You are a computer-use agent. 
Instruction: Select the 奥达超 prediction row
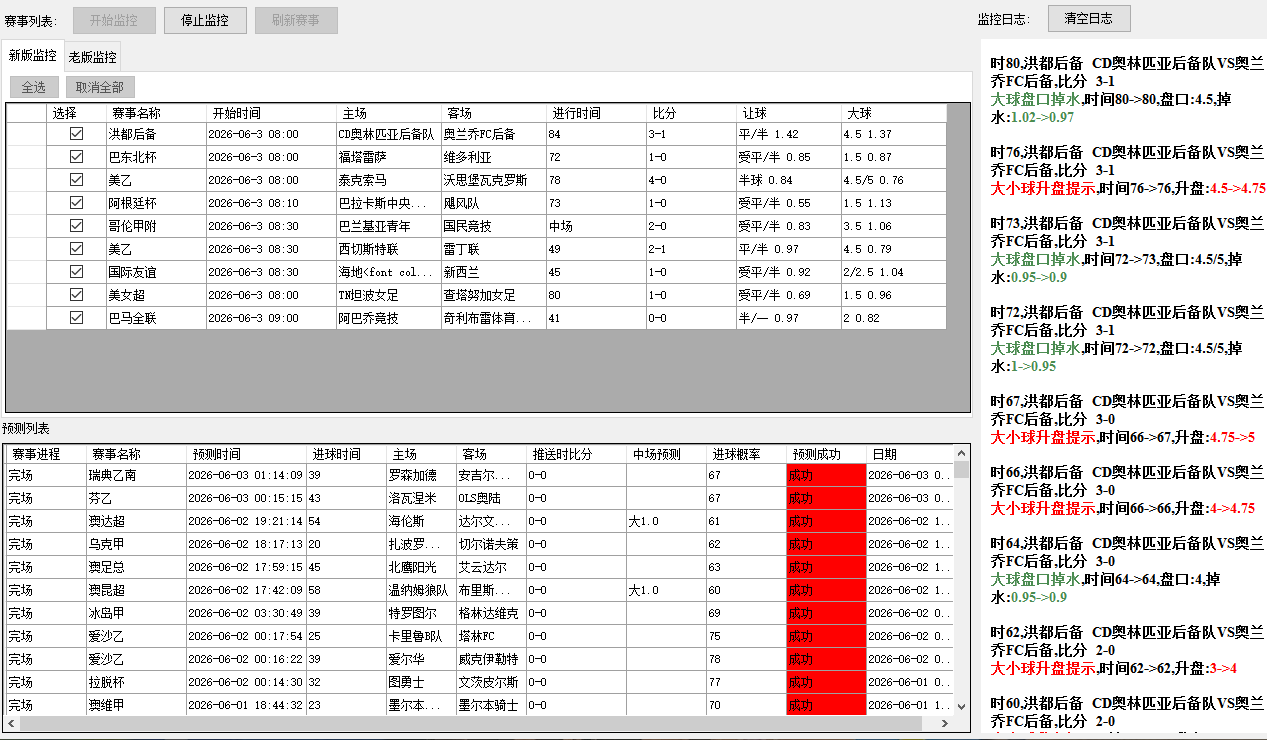pos(480,521)
